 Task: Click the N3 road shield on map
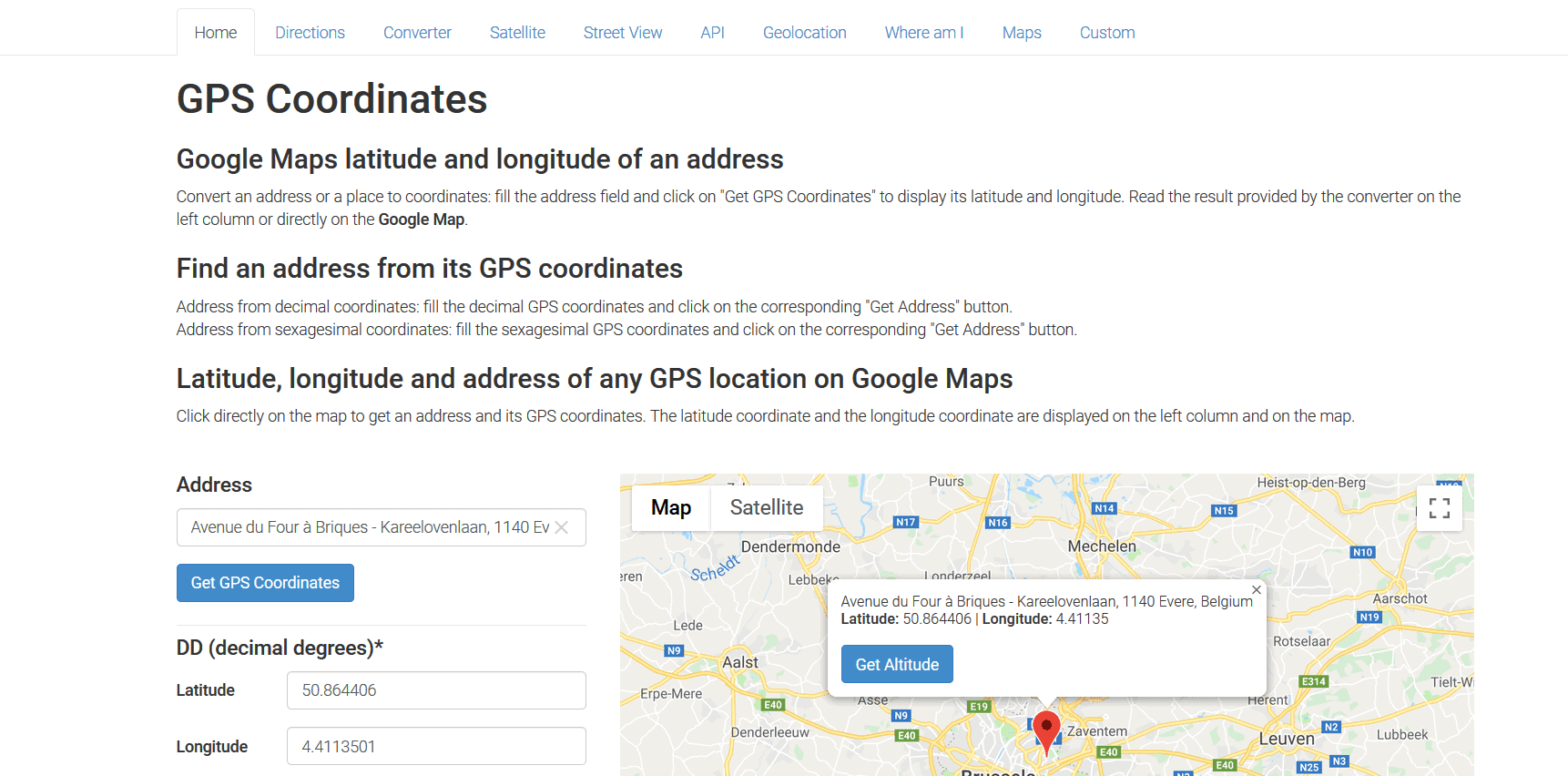coord(1339,761)
